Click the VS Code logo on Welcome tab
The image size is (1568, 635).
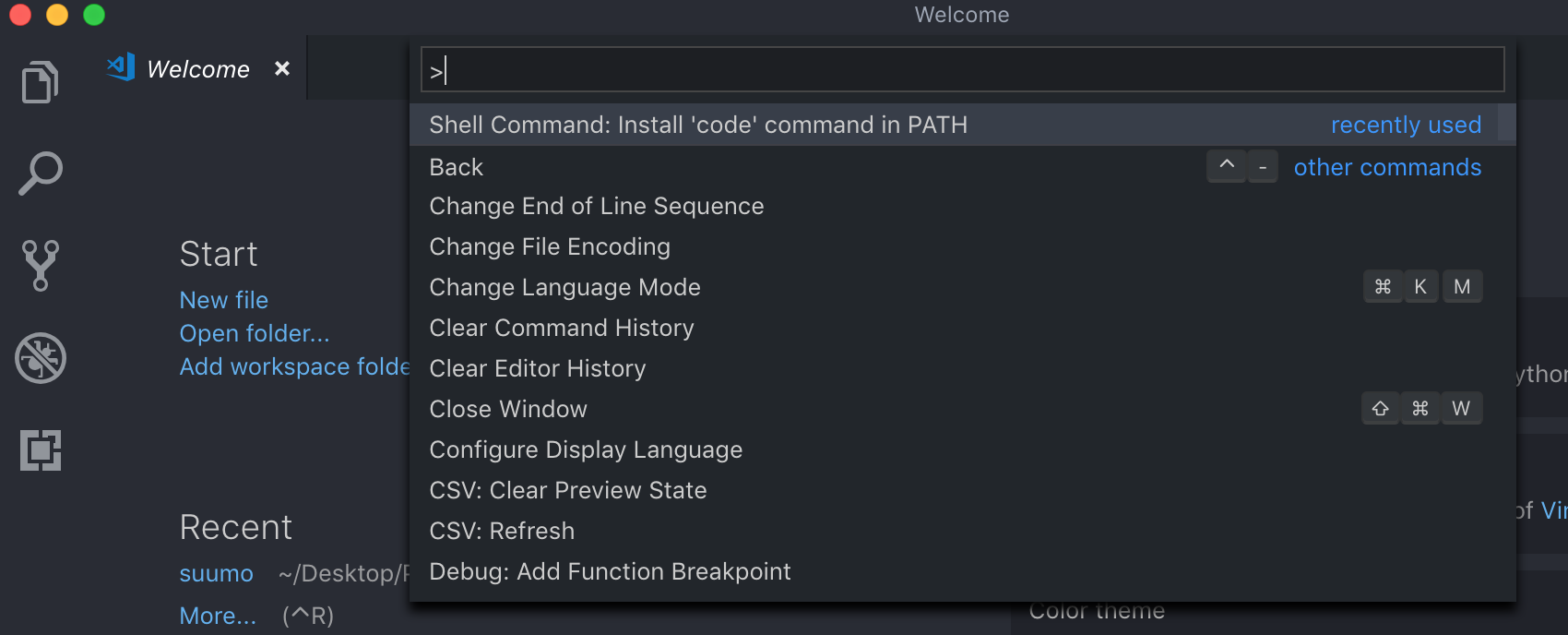pyautogui.click(x=121, y=67)
